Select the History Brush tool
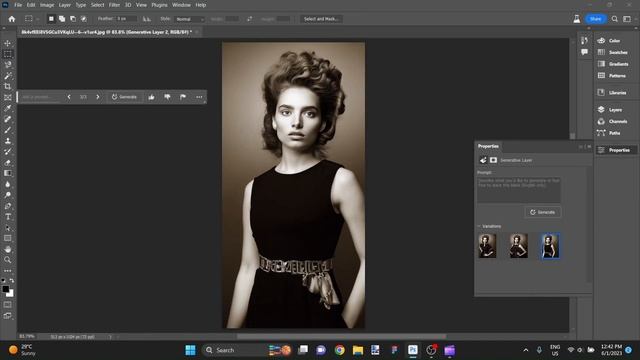The height and width of the screenshot is (360, 640). [x=8, y=151]
